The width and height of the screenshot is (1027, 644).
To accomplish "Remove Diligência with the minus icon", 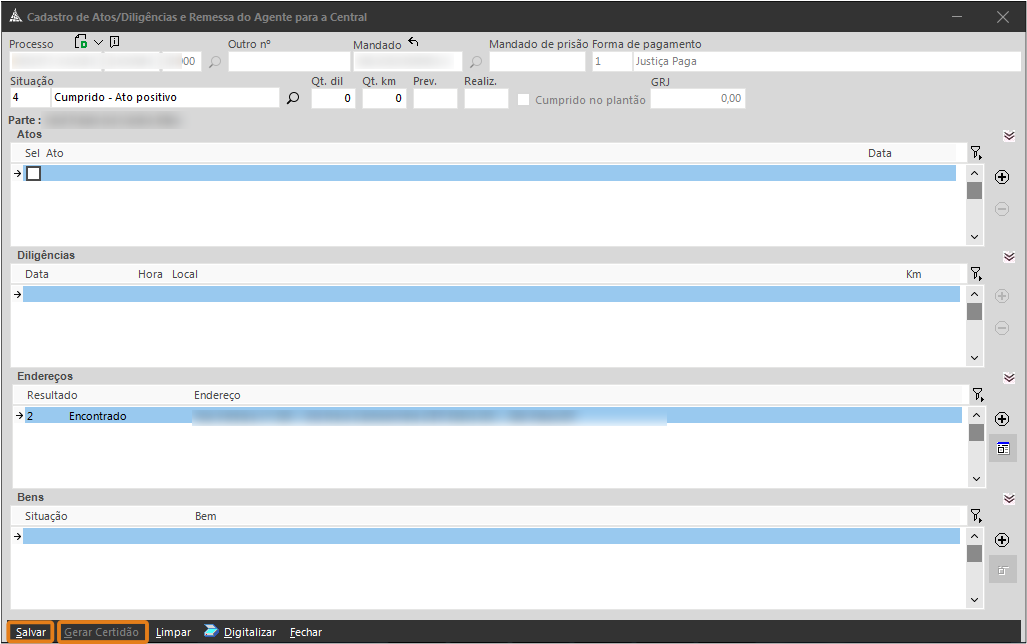I will click(1001, 328).
